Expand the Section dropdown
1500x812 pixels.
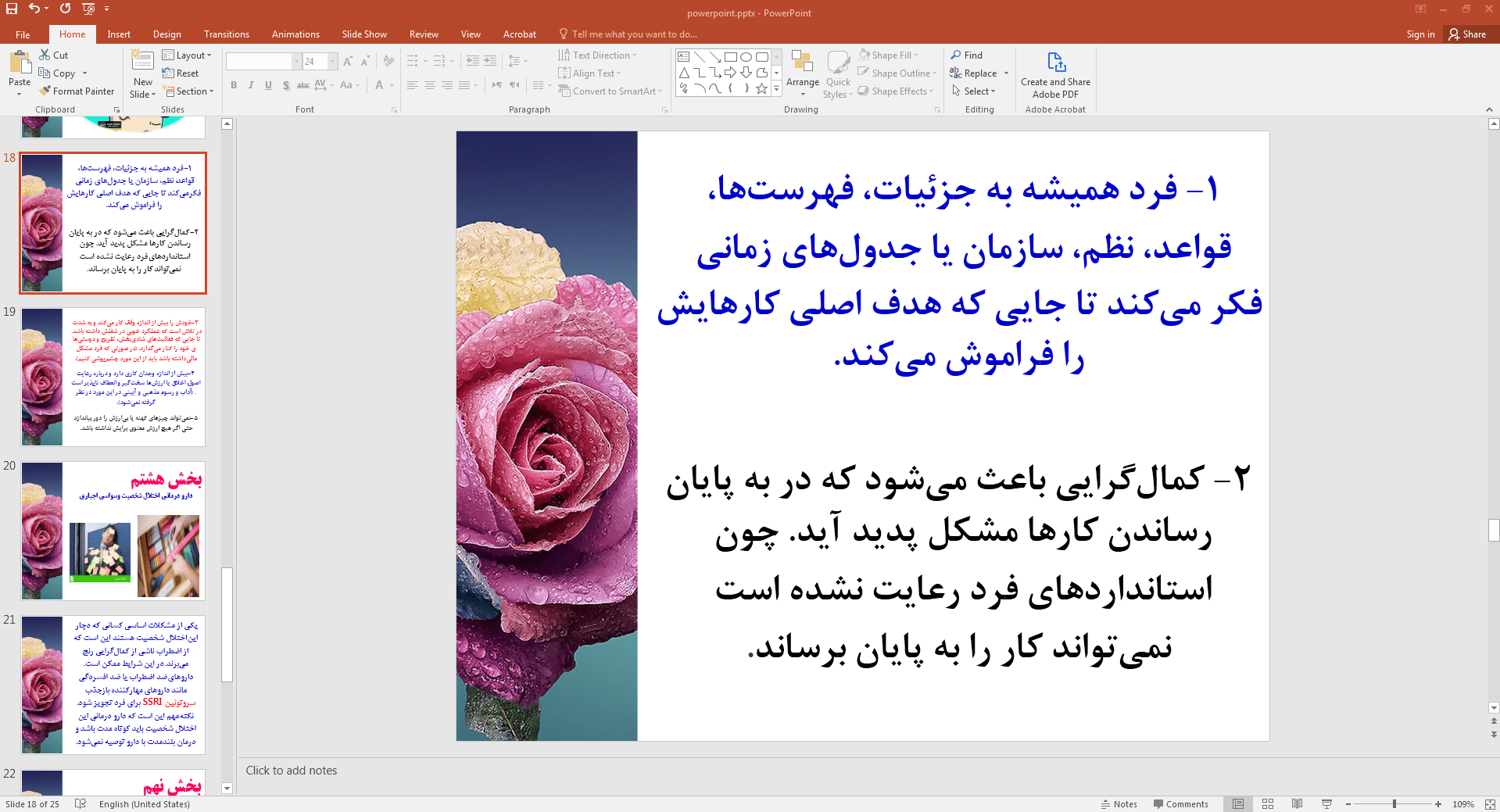point(188,91)
